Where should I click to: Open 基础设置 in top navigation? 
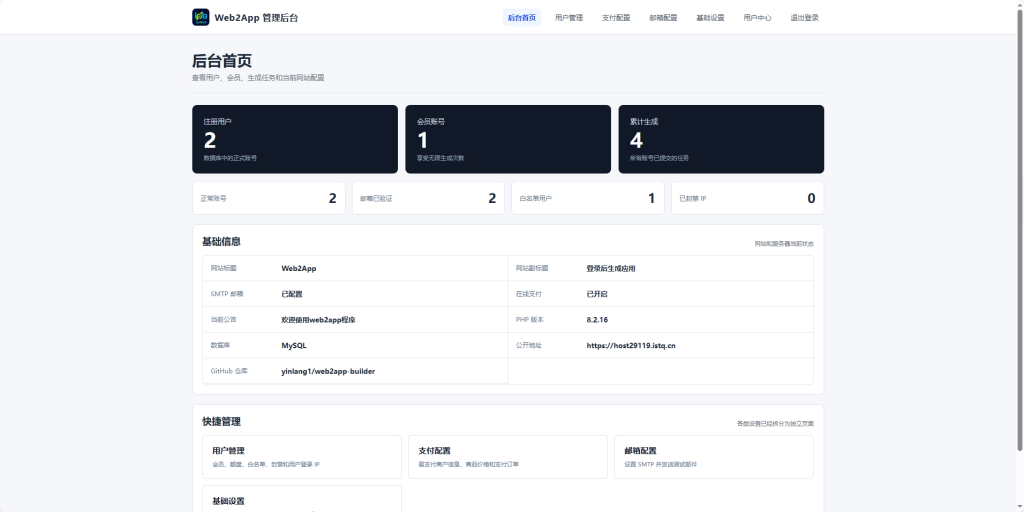click(710, 18)
